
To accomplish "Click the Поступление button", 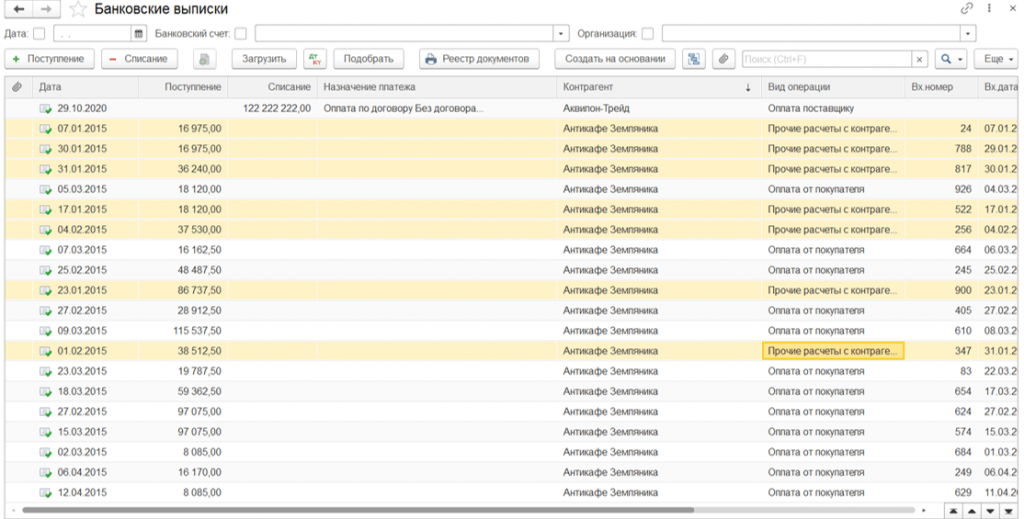I will (50, 59).
